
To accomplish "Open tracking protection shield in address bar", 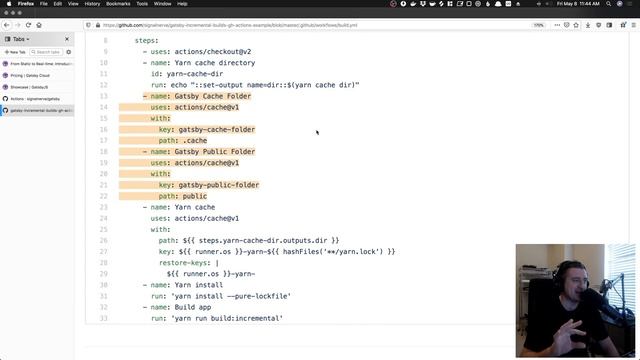I will 88,25.
